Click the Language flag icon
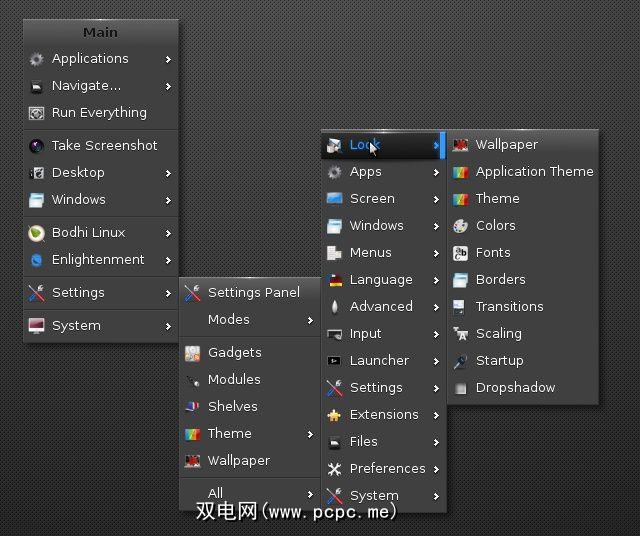The height and width of the screenshot is (536, 640). 335,280
